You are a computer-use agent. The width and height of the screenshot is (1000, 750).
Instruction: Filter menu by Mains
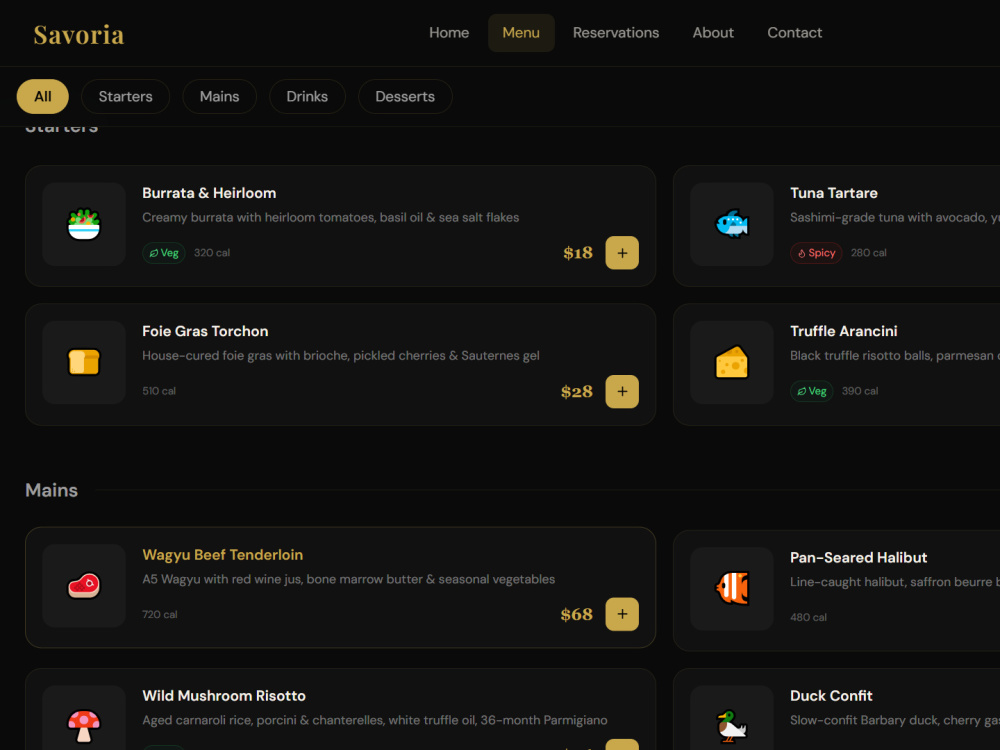219,96
